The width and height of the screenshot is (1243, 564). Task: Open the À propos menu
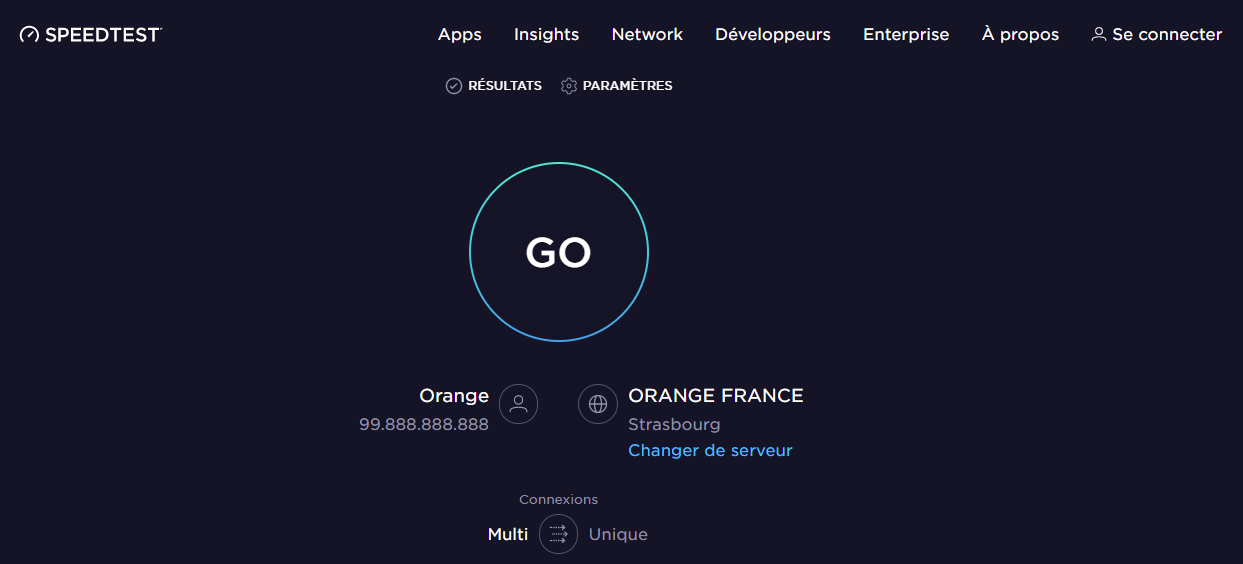[1020, 34]
